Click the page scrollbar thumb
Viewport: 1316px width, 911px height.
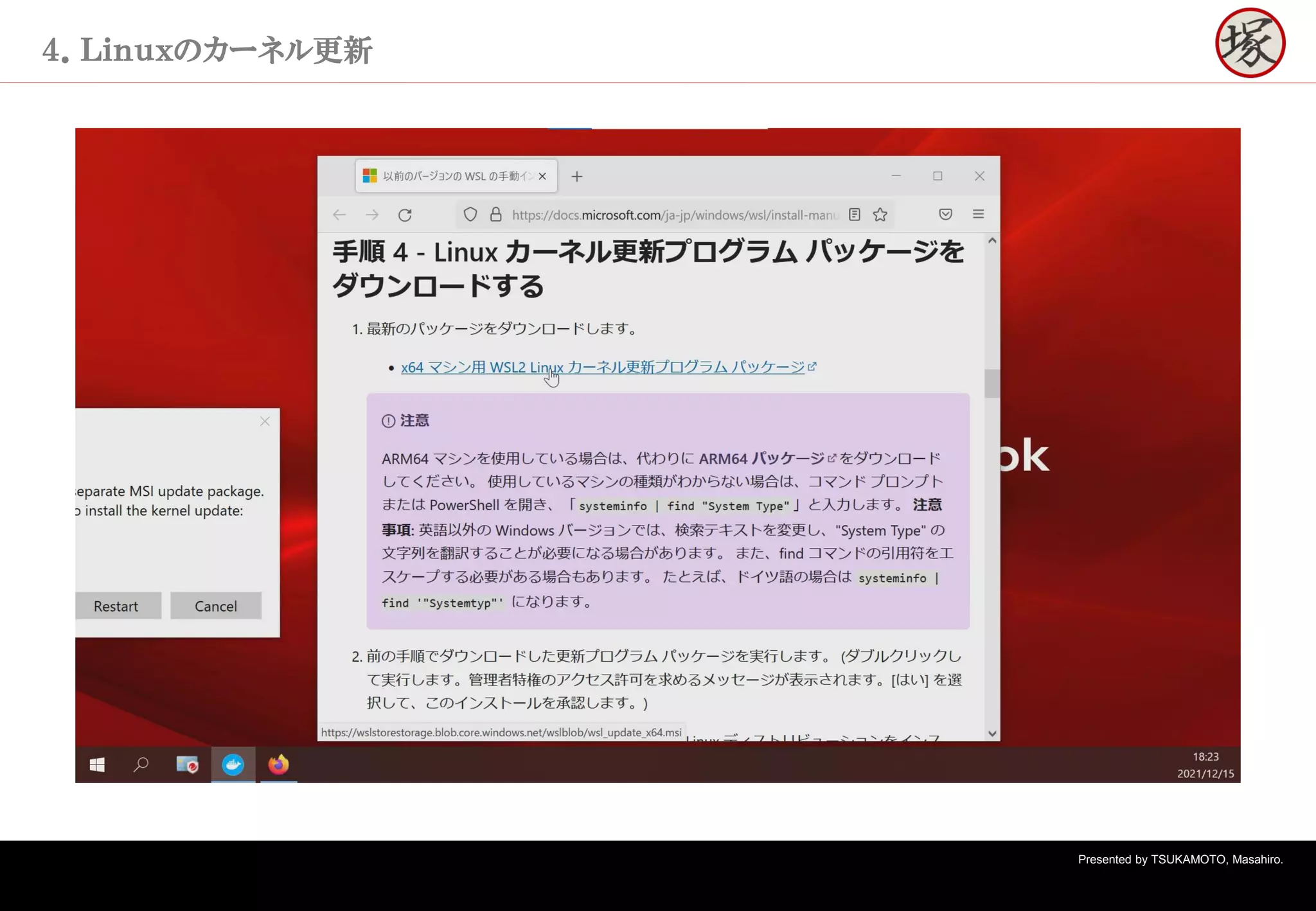[991, 384]
